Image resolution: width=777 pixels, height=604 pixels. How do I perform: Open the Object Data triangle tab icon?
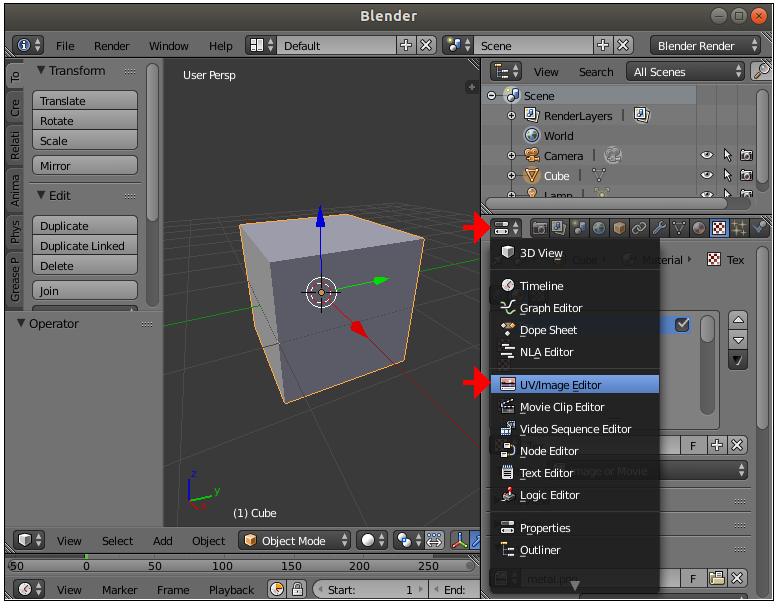pos(678,228)
